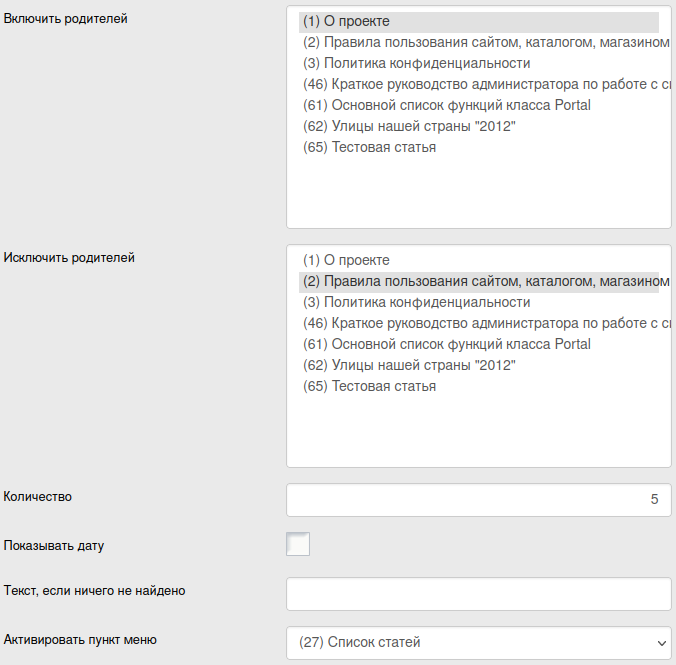
Task: Select "(3) Политика конфиденциальности" in Включить родителей list
Action: pos(416,63)
